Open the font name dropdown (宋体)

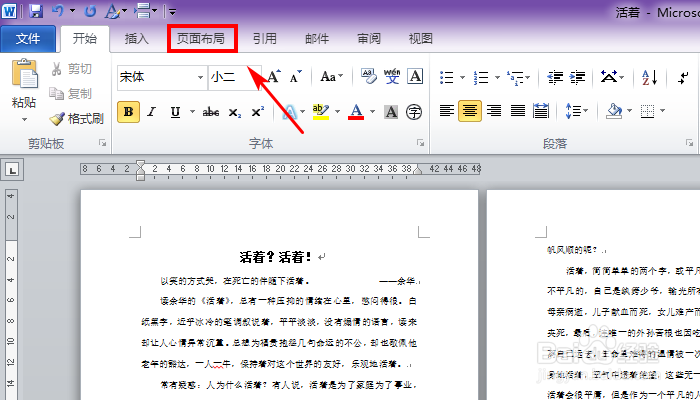200,77
